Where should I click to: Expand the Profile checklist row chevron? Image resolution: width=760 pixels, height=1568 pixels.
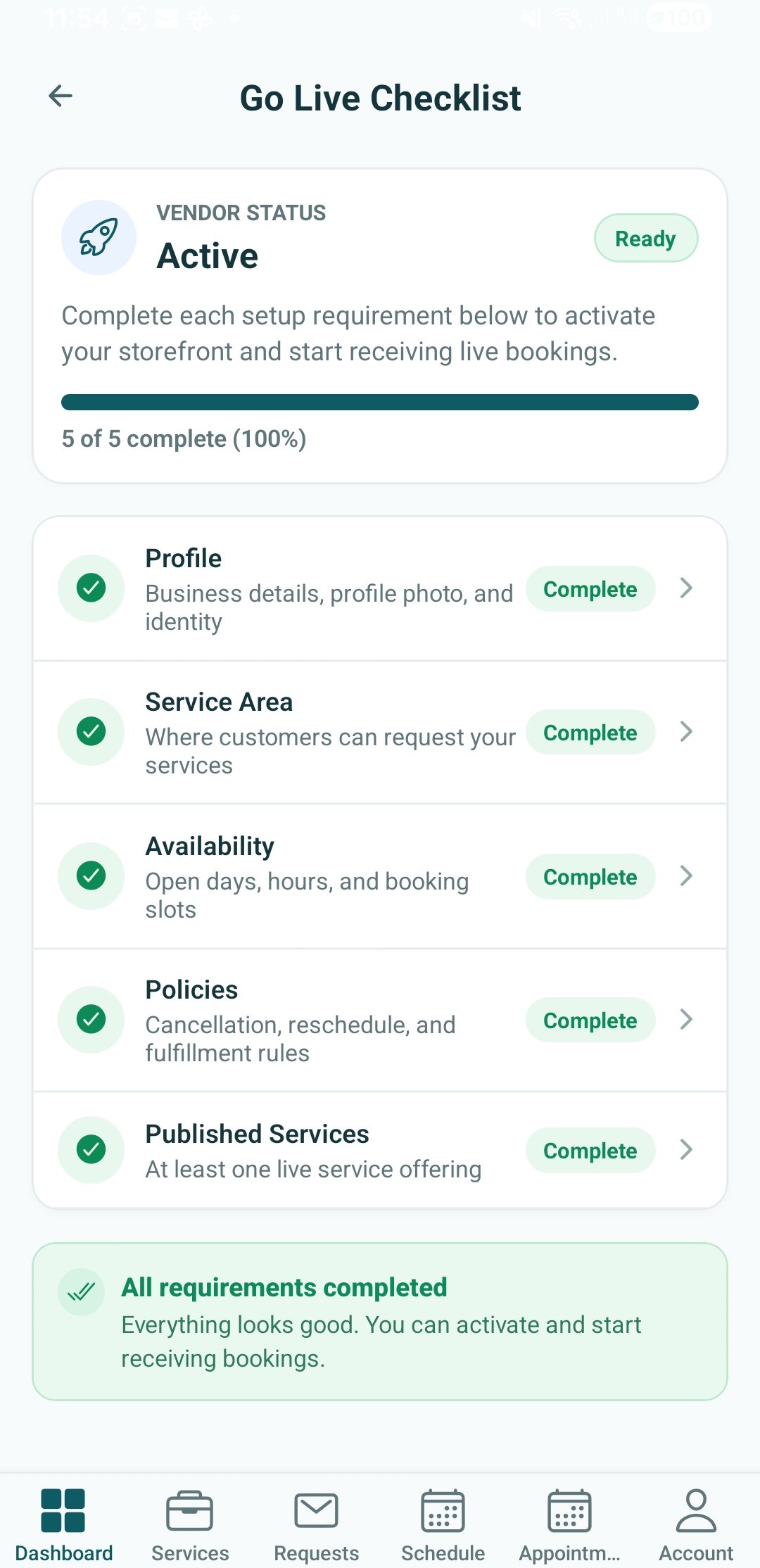tap(685, 588)
